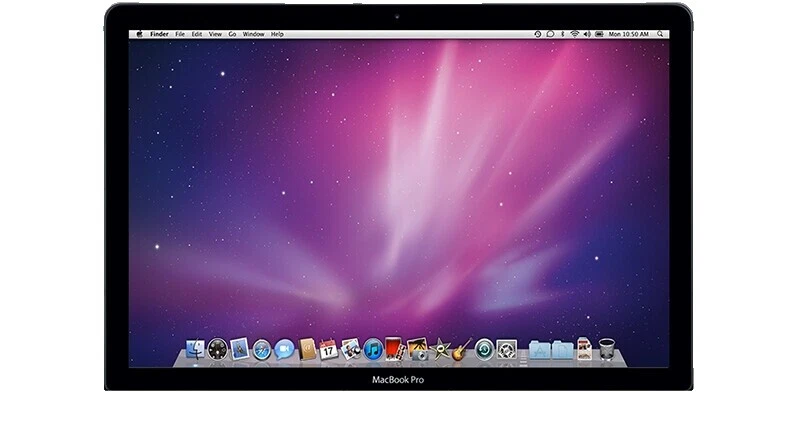The image size is (800, 430).
Task: Launch Mail stamp icon in dock
Action: [240, 349]
